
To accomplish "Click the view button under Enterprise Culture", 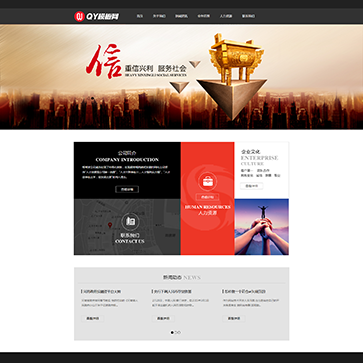I will click(252, 186).
